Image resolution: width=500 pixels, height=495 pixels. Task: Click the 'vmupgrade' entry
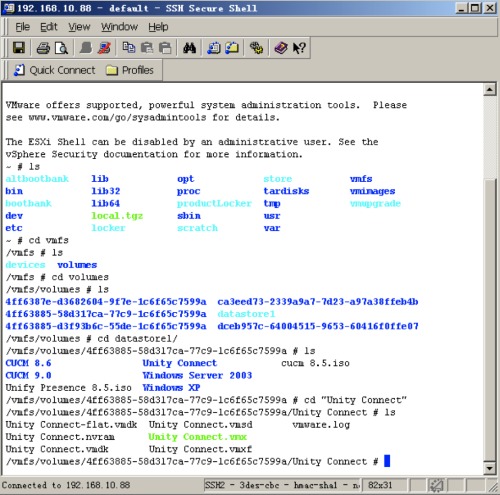pyautogui.click(x=375, y=204)
